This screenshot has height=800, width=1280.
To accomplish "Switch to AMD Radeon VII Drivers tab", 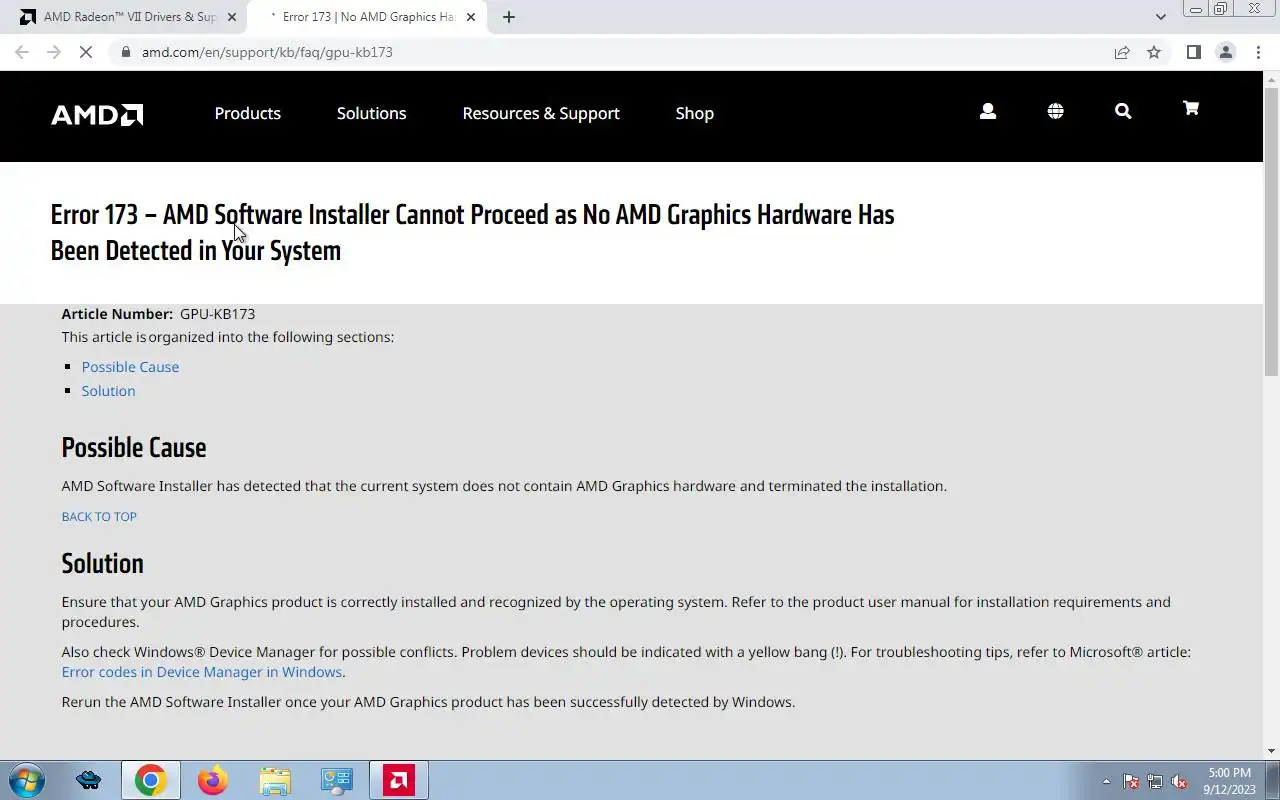I will coord(125,17).
